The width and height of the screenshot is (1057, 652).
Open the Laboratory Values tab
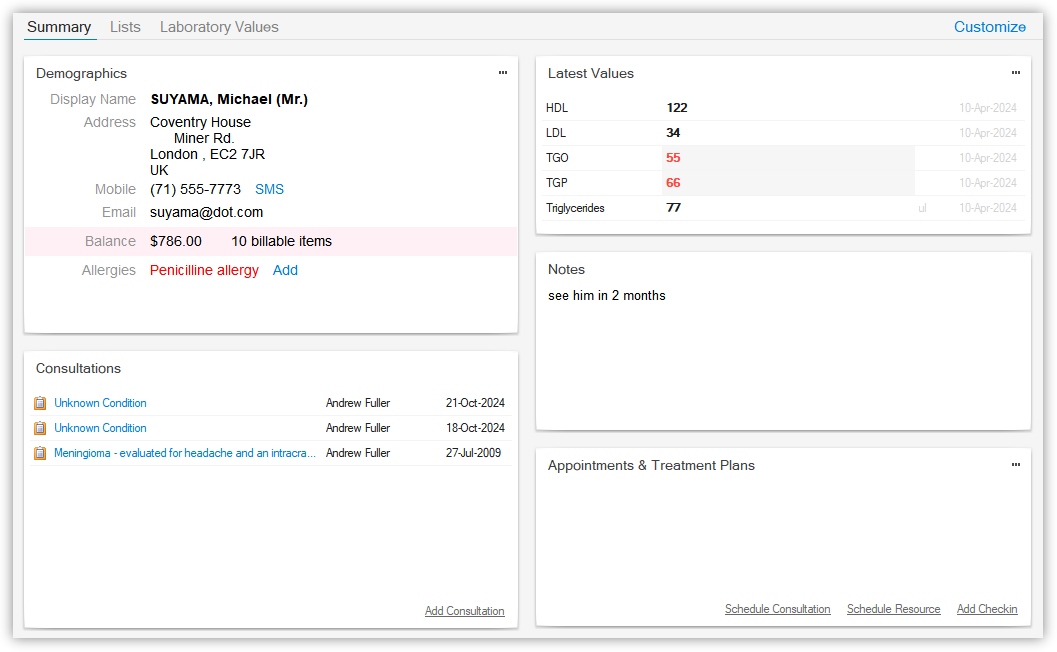[x=218, y=27]
